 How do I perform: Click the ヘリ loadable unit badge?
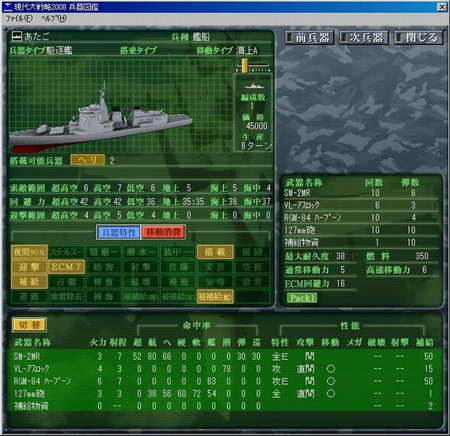87,160
